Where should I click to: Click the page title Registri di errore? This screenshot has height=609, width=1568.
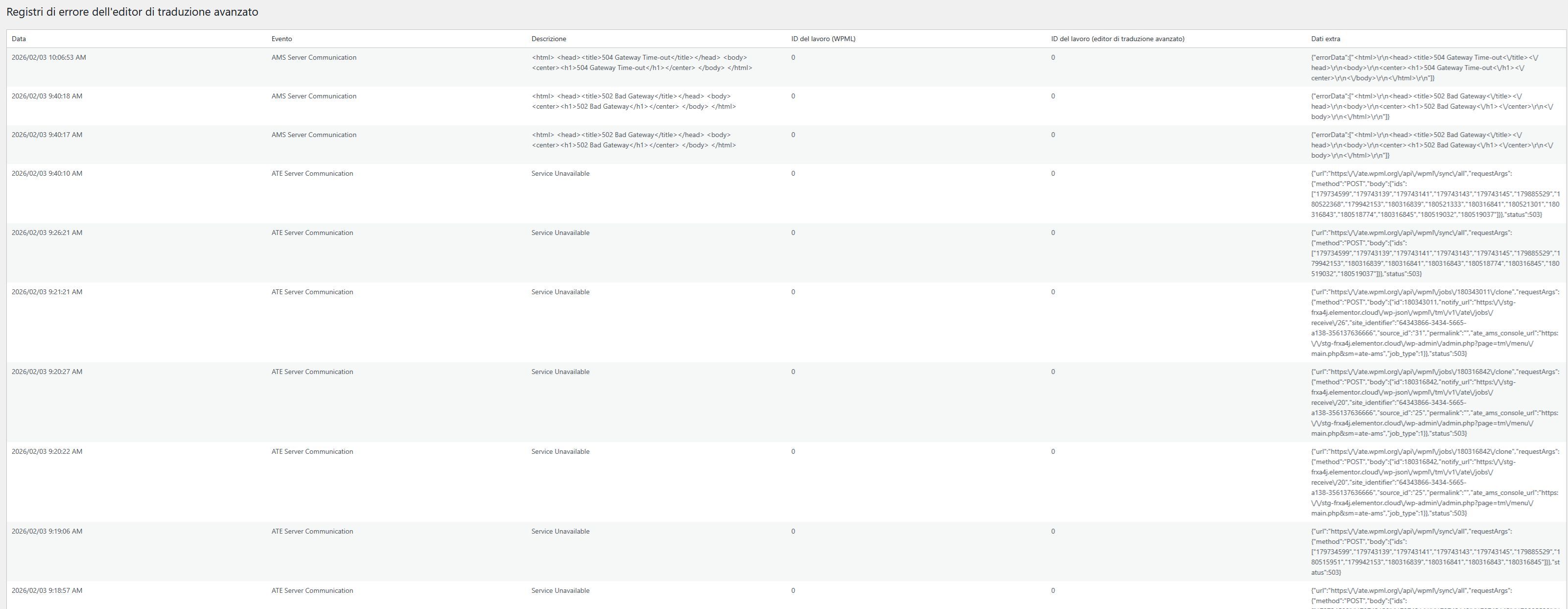(132, 12)
